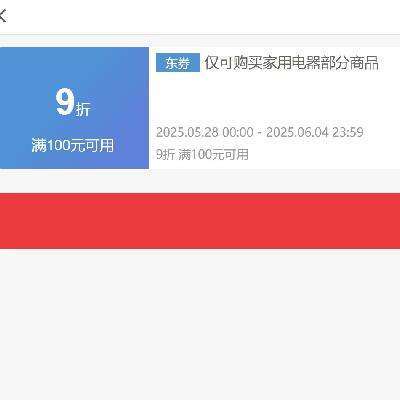Tap the white 满100元可用 label in blue panel
This screenshot has height=400, width=400.
(73, 145)
